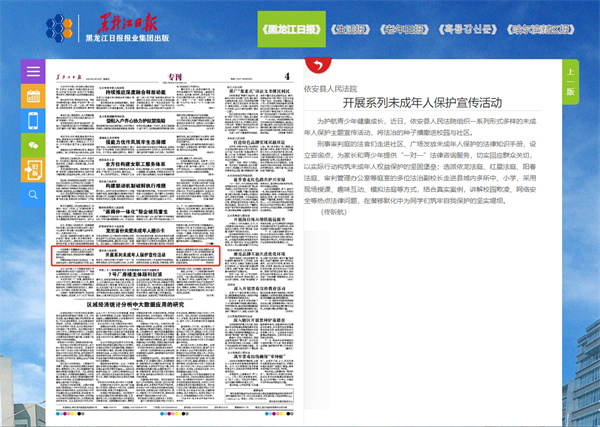Open the article headline 持续推进深度融合科技动能
Image resolution: width=600 pixels, height=427 pixels.
pyautogui.click(x=135, y=92)
